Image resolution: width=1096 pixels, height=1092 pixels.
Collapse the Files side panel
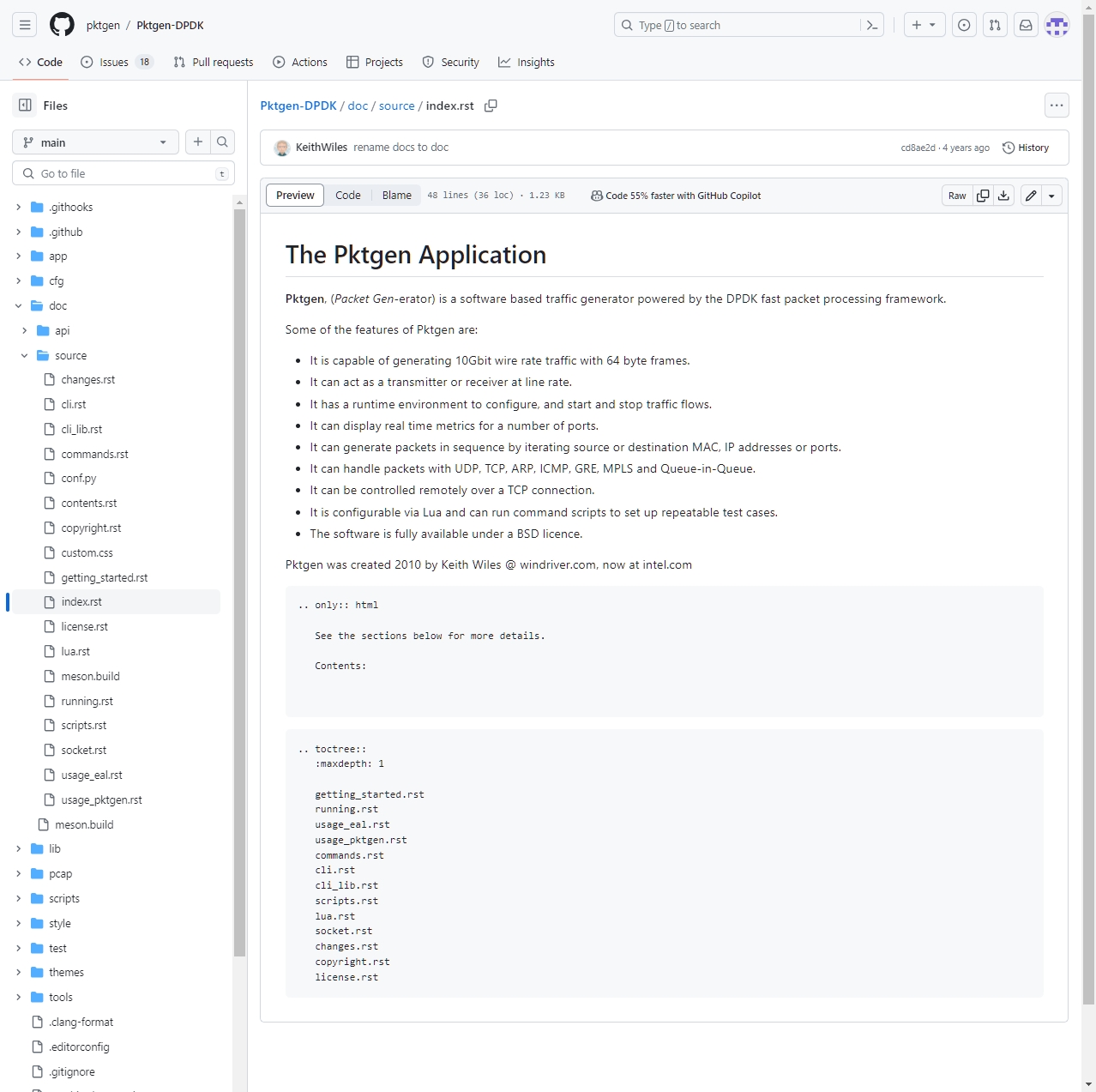pyautogui.click(x=25, y=105)
